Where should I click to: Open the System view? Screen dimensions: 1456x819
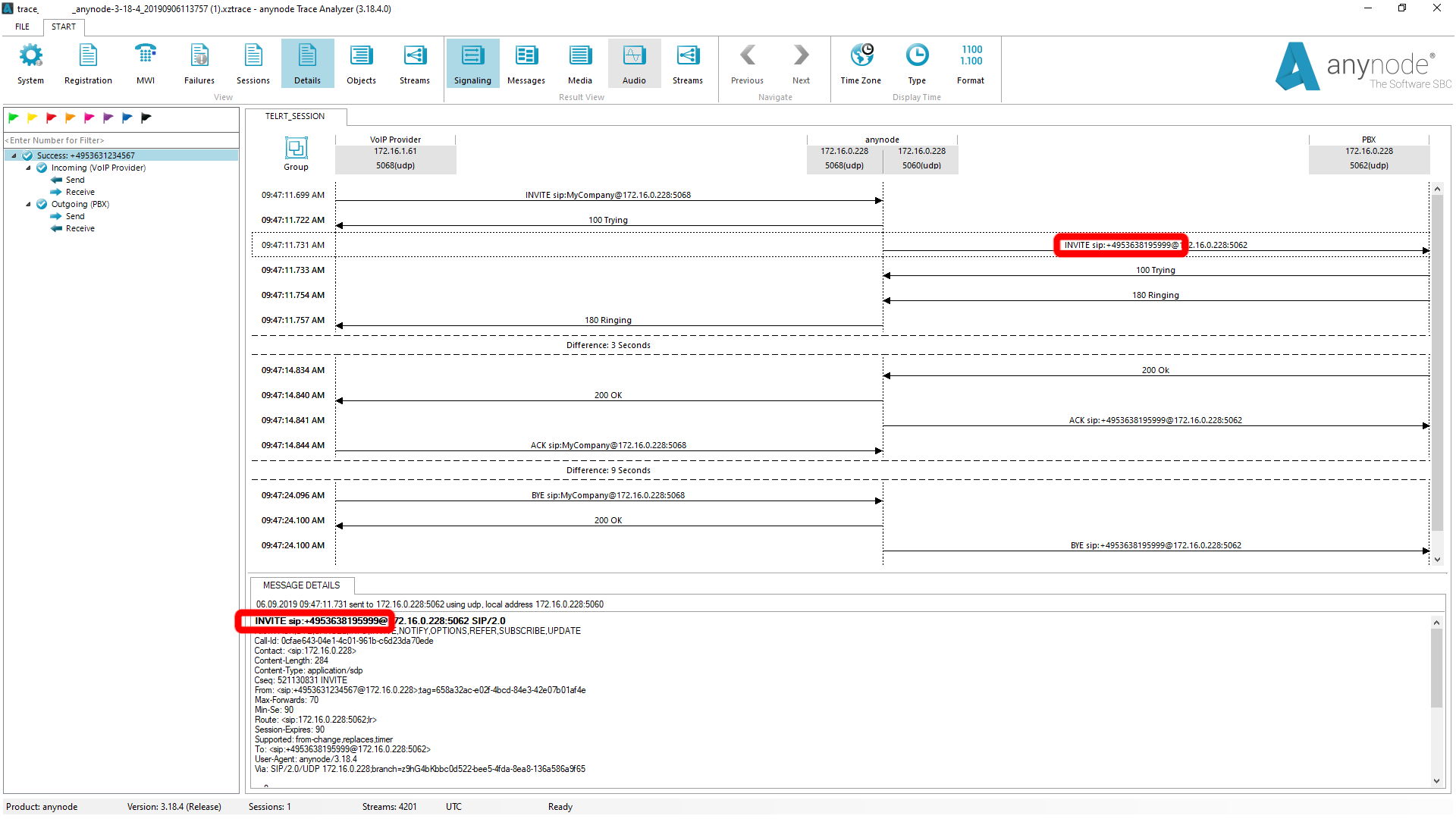tap(30, 64)
